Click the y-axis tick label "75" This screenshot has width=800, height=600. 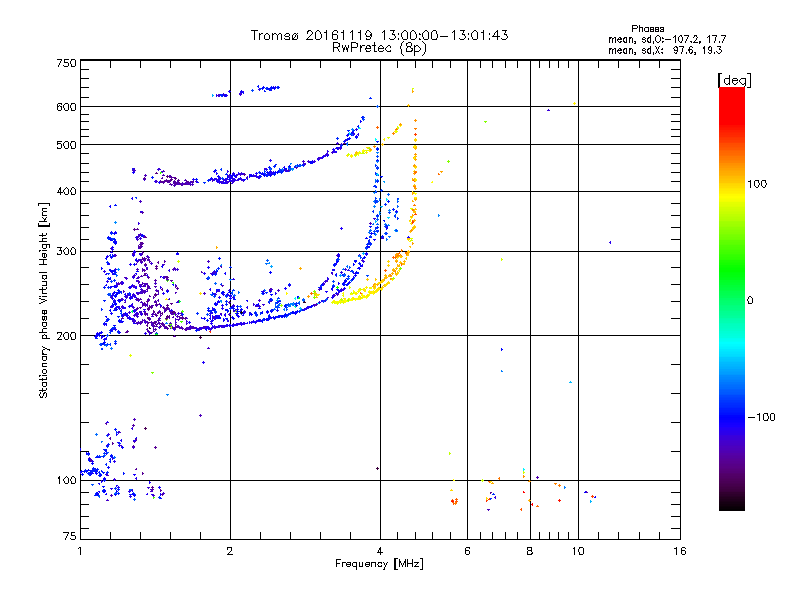tap(70, 536)
